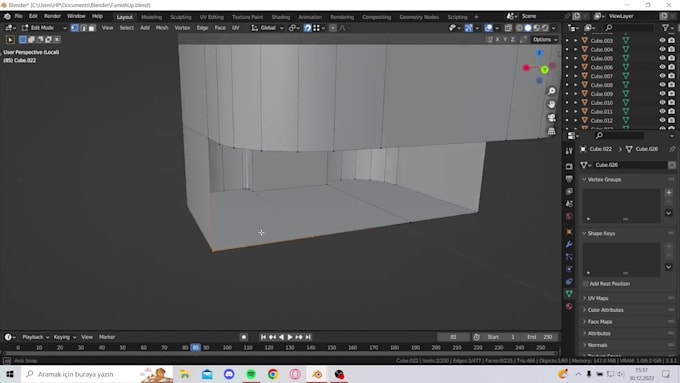Image resolution: width=680 pixels, height=383 pixels.
Task: Expand the UV Maps panel
Action: (x=584, y=298)
